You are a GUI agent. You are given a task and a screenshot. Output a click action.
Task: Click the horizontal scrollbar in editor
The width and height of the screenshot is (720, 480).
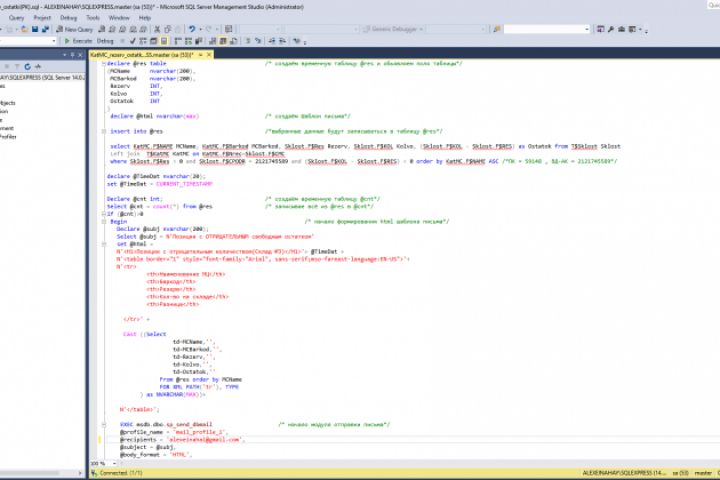(400, 464)
